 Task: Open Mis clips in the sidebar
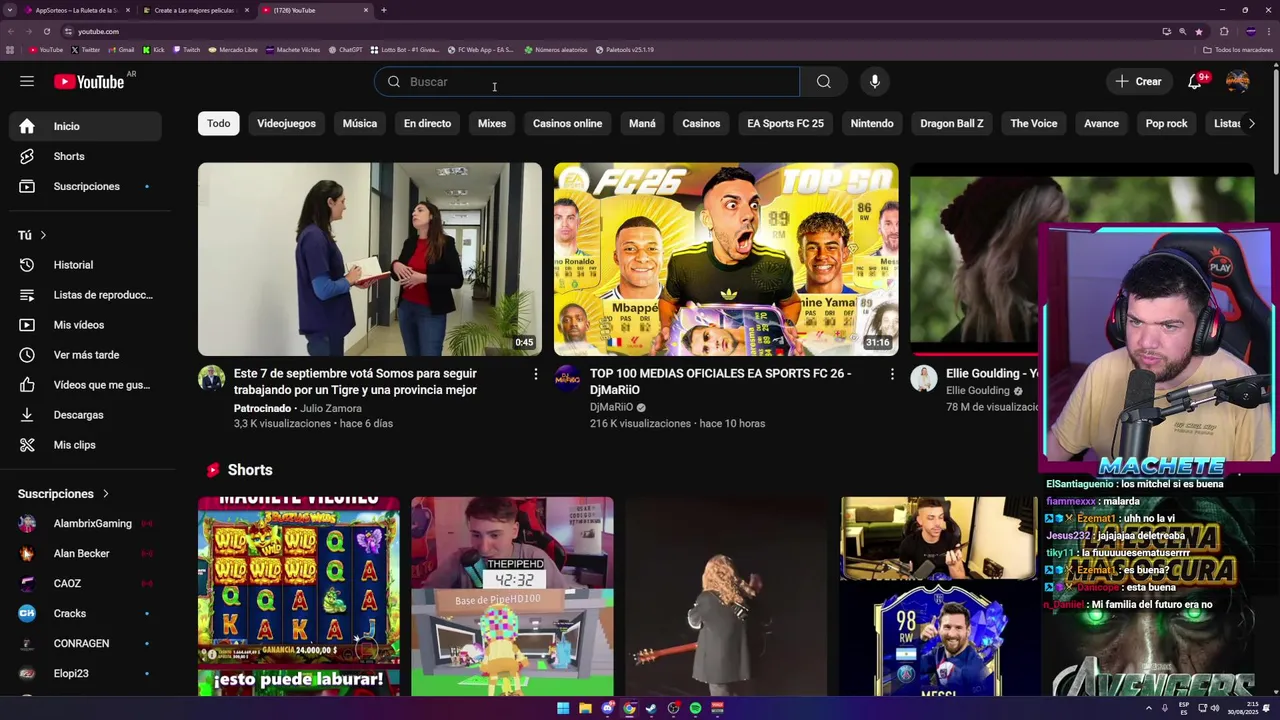click(x=85, y=445)
